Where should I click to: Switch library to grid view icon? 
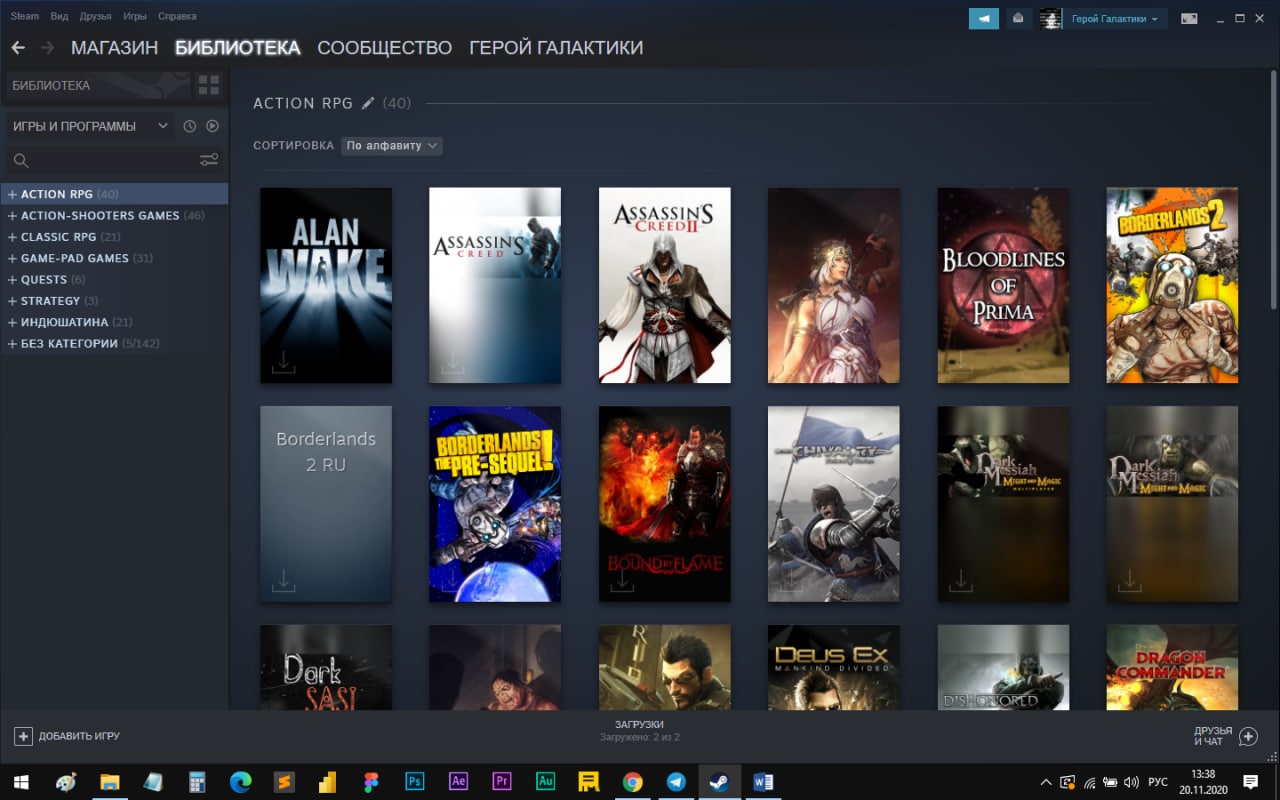(x=209, y=85)
